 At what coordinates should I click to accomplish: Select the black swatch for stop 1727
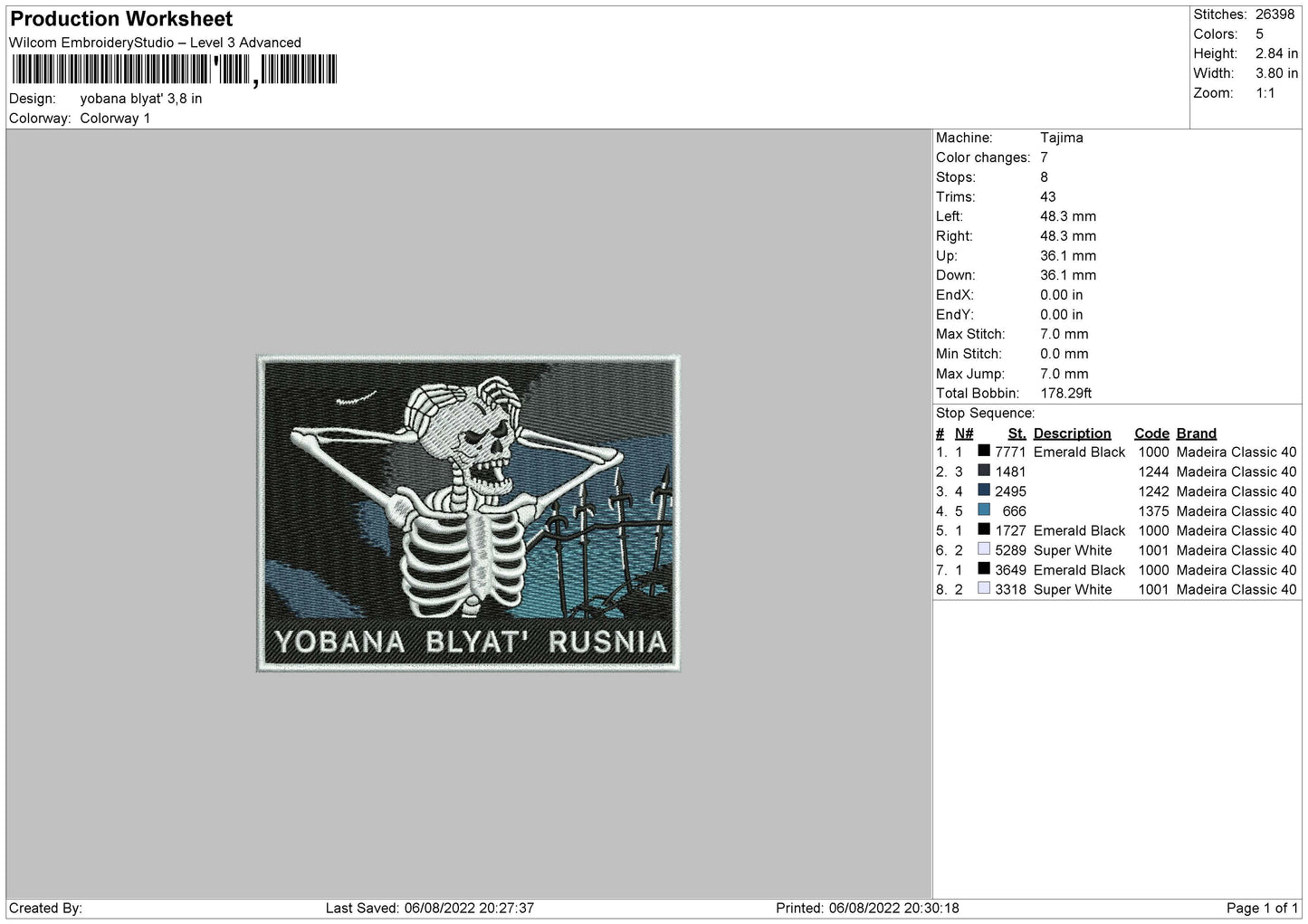click(x=984, y=529)
